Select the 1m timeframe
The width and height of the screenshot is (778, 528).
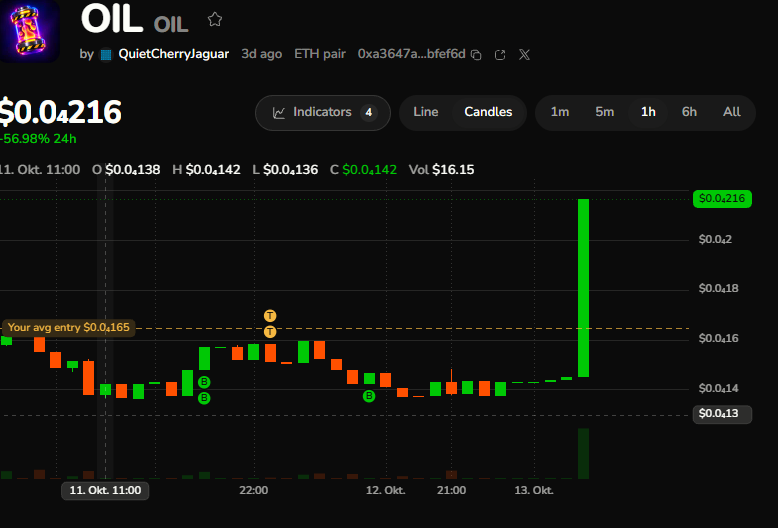click(x=560, y=112)
